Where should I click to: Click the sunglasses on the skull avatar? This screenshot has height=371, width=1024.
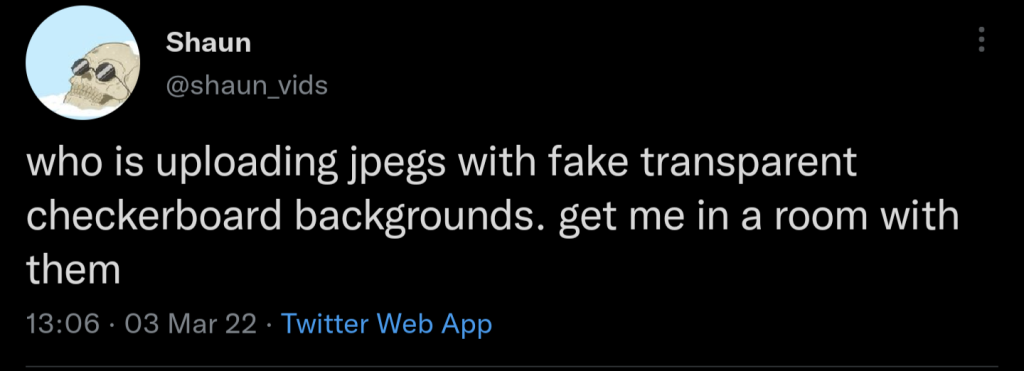[91, 70]
